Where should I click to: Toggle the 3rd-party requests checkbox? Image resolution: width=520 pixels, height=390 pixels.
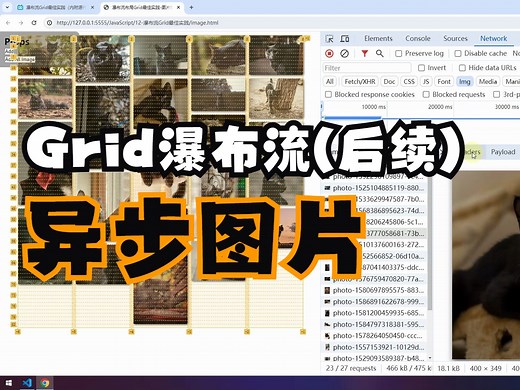coord(496,95)
